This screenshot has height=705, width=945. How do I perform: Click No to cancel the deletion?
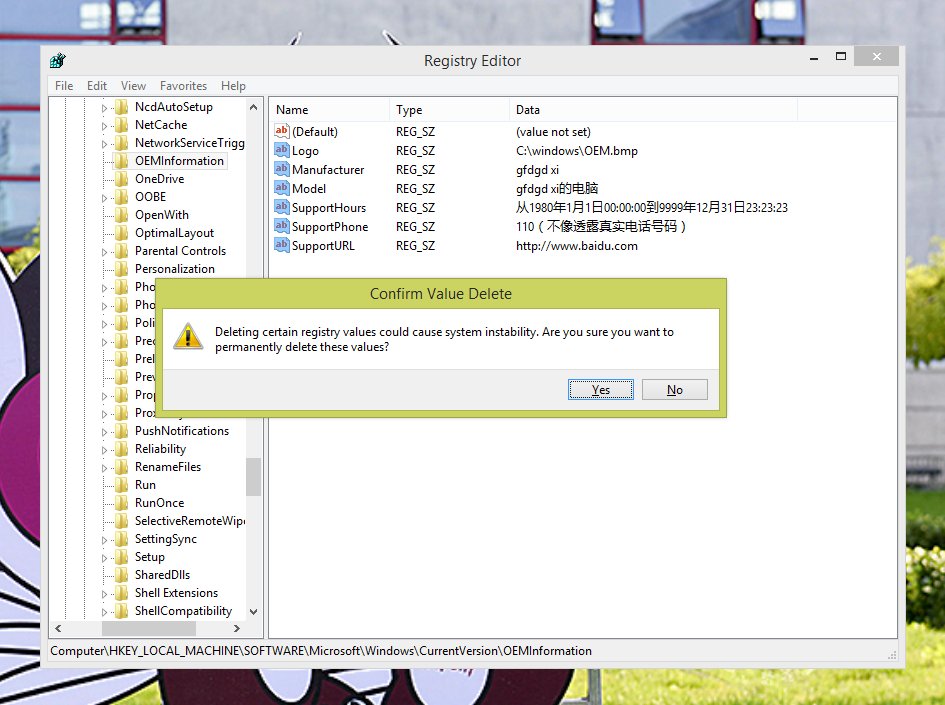point(674,389)
